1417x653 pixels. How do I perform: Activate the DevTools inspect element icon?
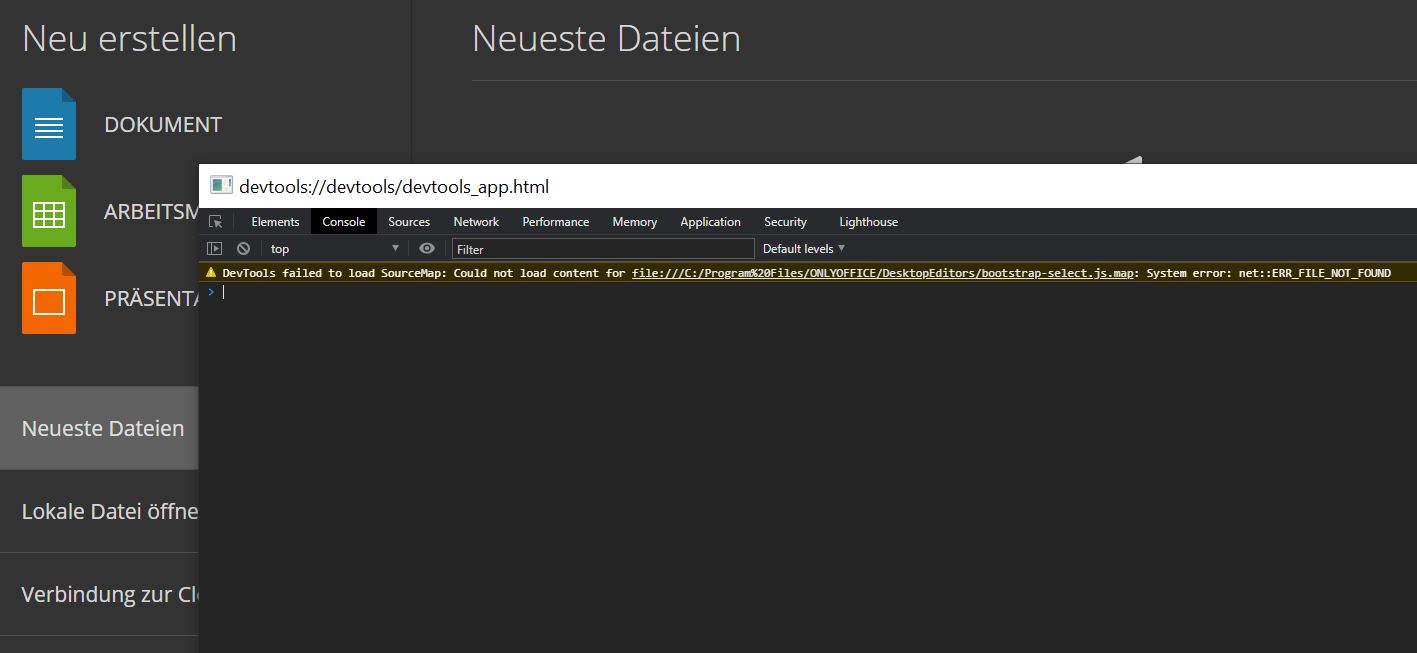(216, 222)
